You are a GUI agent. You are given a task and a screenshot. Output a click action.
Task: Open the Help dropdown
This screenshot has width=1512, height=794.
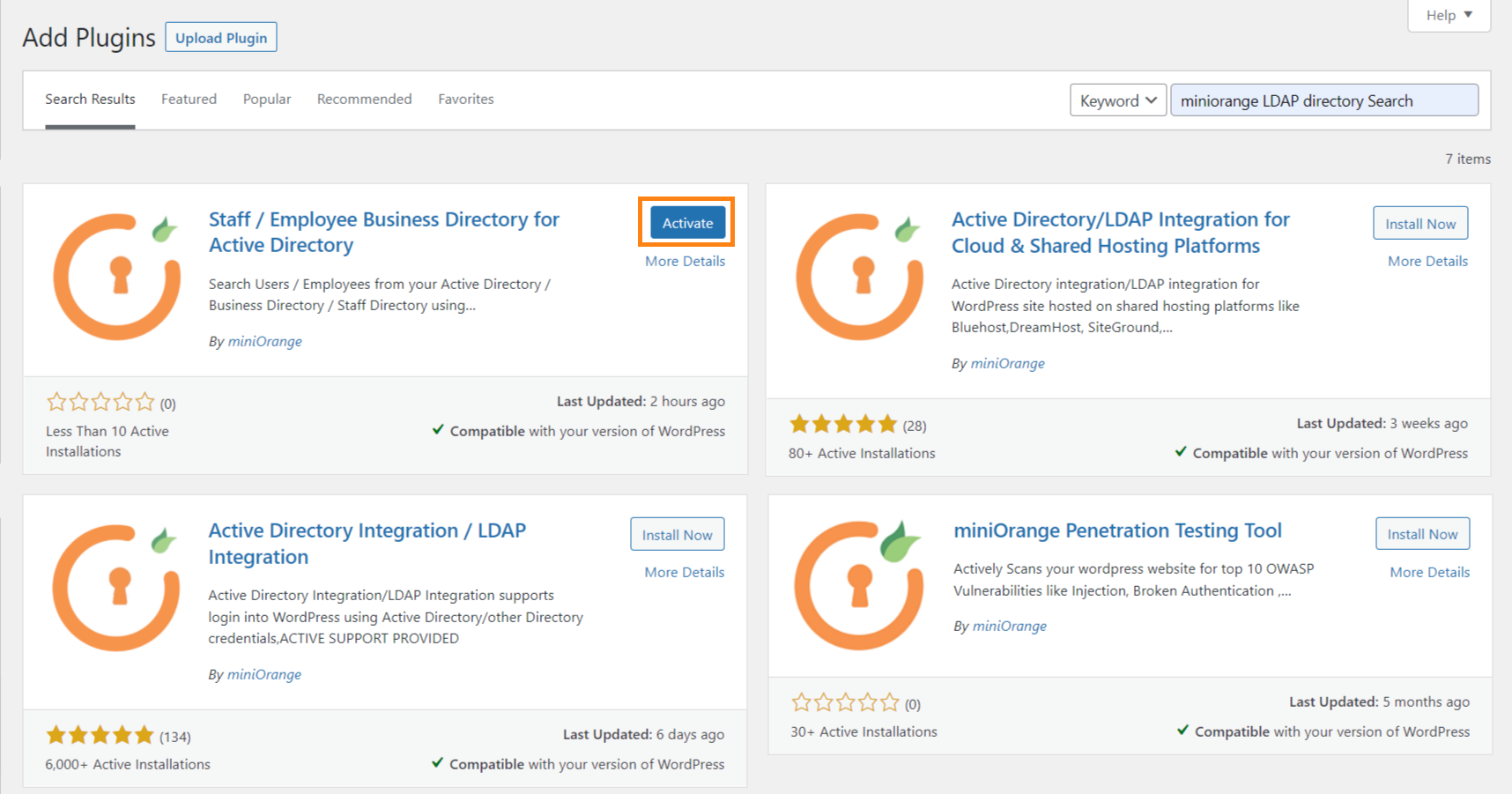(x=1449, y=15)
